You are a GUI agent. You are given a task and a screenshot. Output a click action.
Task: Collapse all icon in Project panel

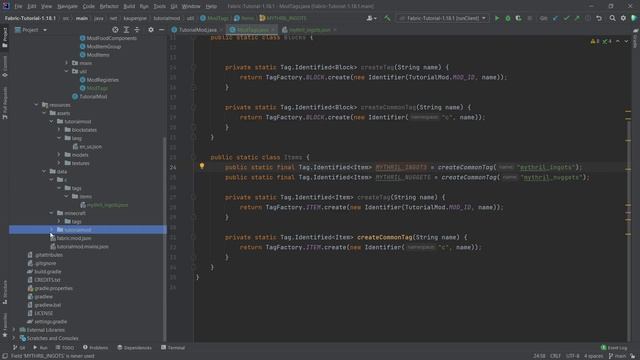137,30
